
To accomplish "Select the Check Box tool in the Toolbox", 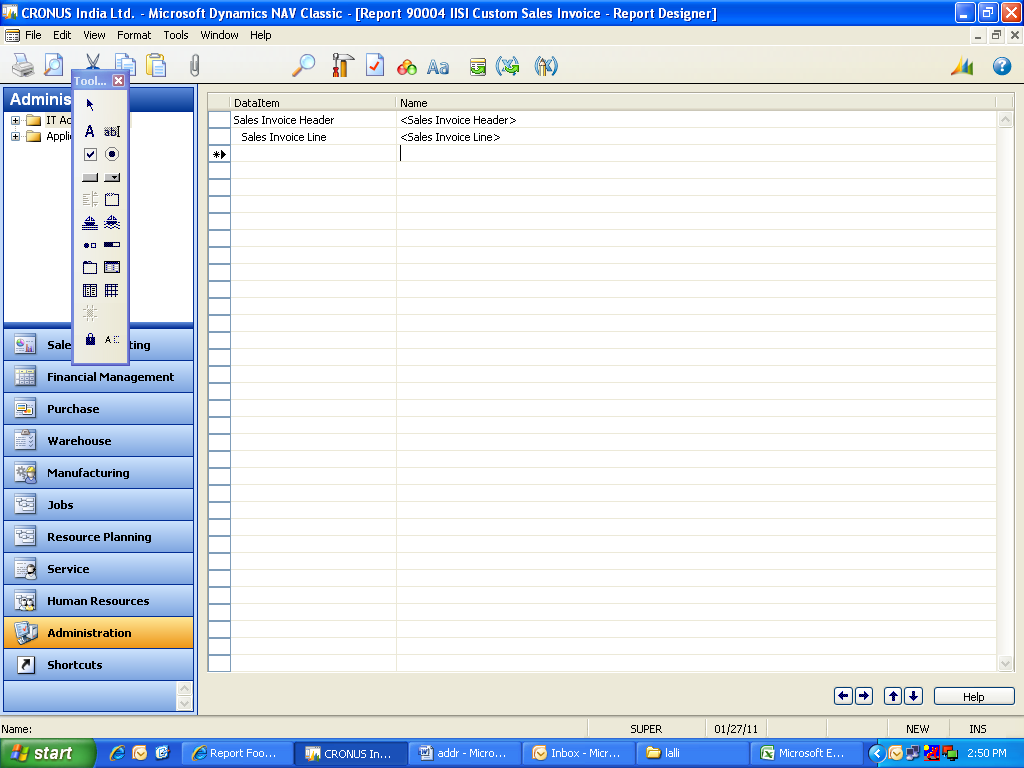I will [89, 153].
